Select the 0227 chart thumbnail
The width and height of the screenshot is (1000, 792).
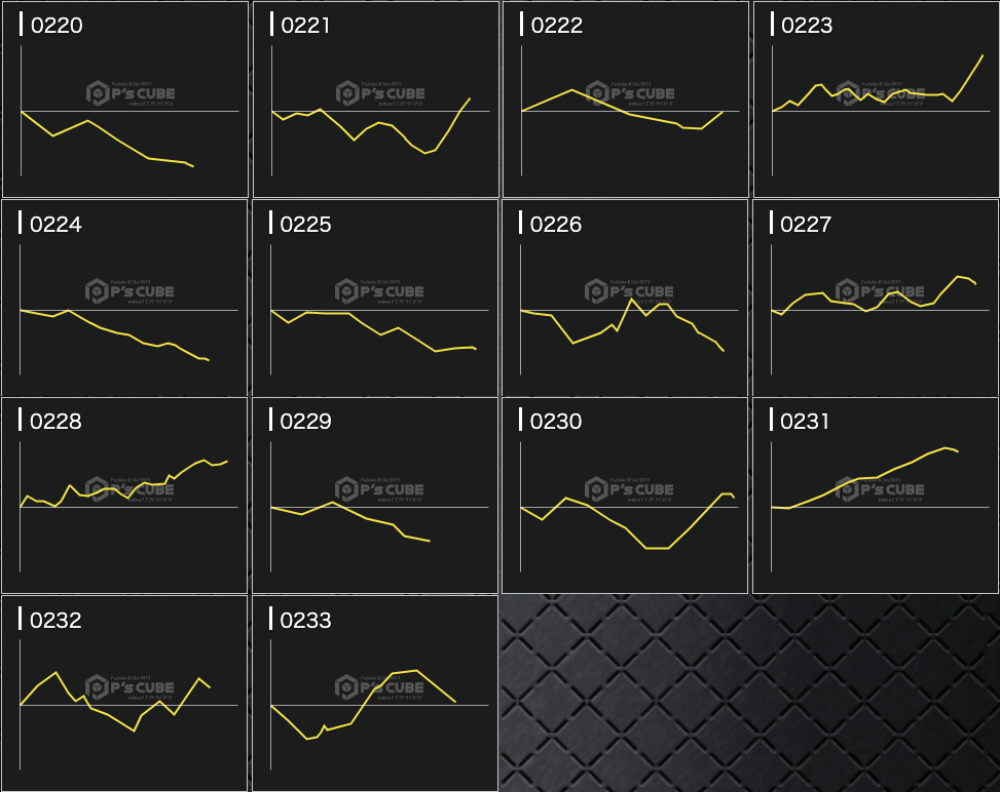[875, 298]
